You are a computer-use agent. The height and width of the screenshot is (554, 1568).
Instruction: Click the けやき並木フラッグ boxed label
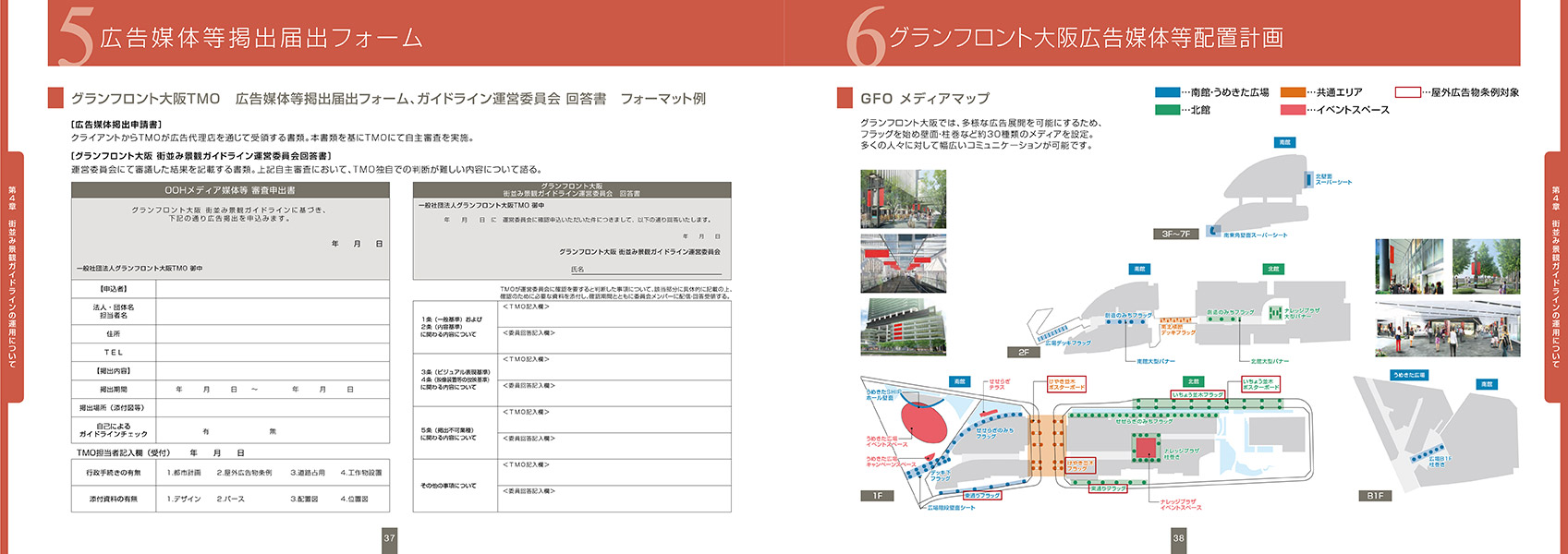coord(1079,465)
